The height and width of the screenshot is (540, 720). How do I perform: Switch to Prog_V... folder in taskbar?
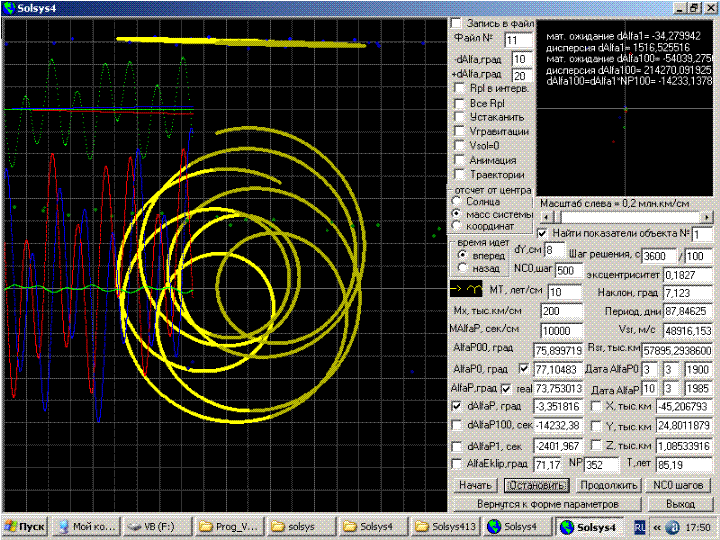coord(229,526)
